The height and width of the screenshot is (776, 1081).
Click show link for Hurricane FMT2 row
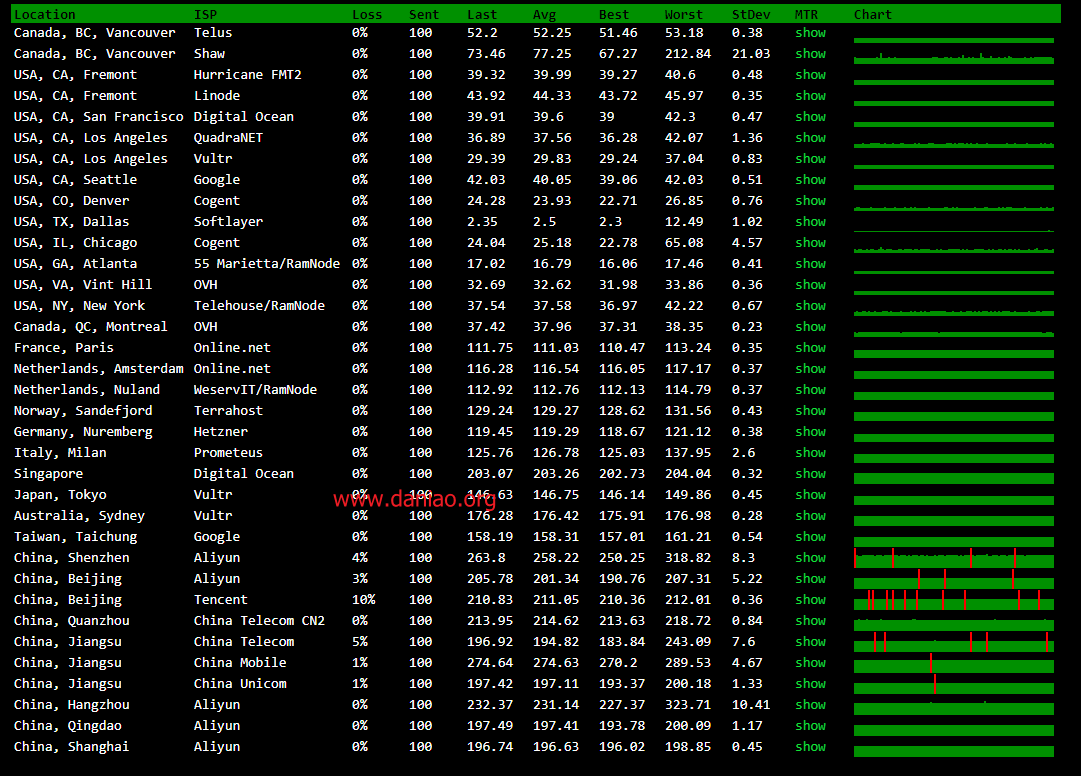click(x=810, y=74)
